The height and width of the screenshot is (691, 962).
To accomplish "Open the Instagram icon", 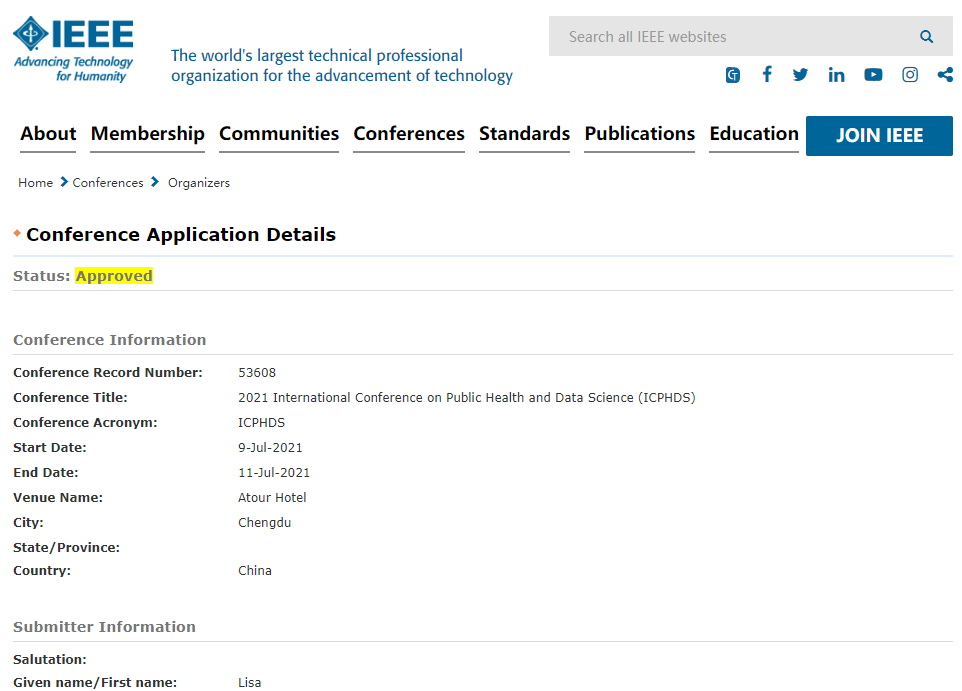I will (910, 75).
